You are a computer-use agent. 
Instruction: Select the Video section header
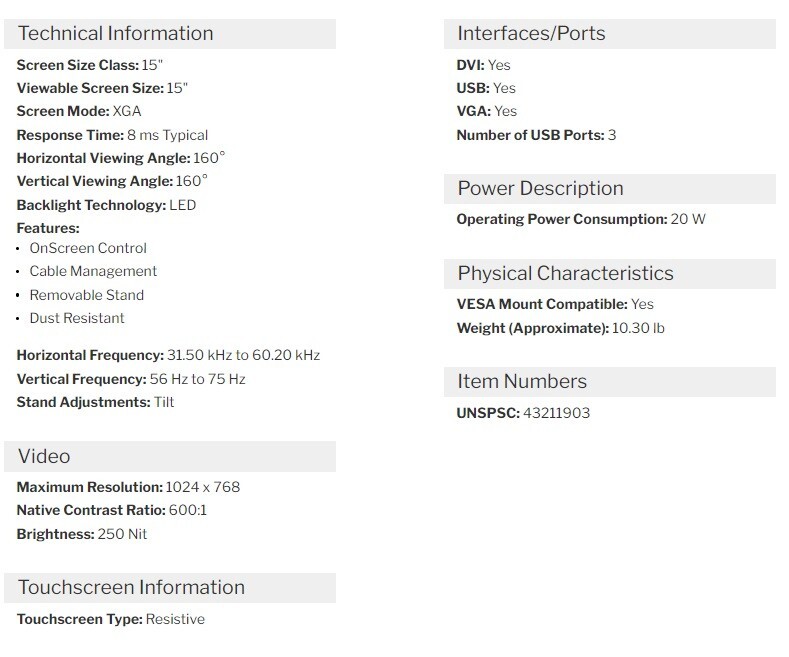(170, 457)
